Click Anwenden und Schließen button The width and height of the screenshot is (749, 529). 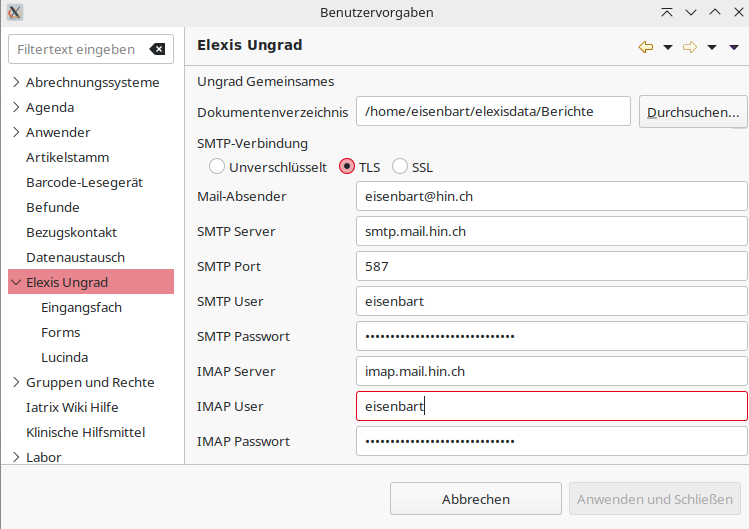point(654,499)
